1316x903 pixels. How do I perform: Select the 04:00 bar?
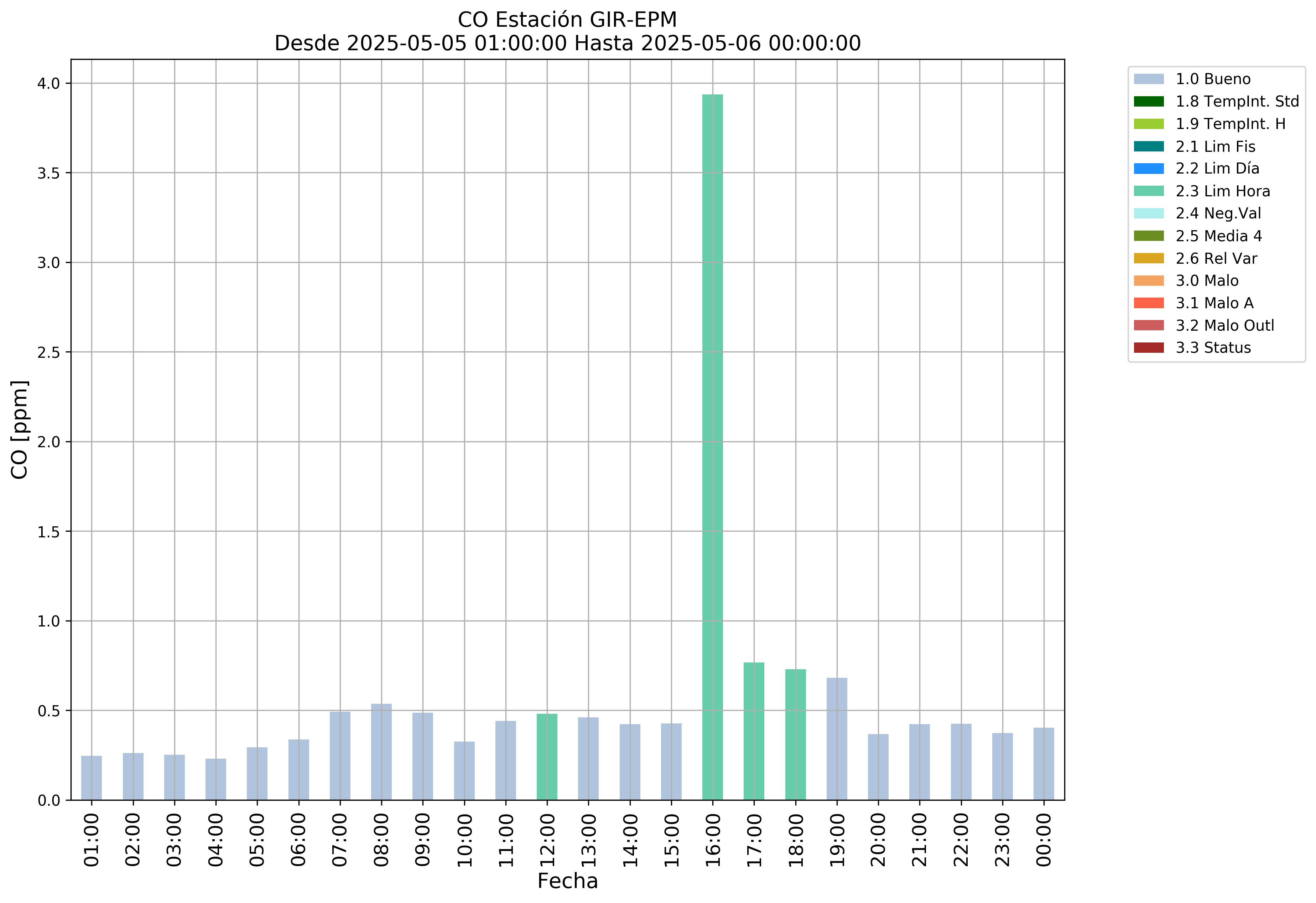(216, 779)
